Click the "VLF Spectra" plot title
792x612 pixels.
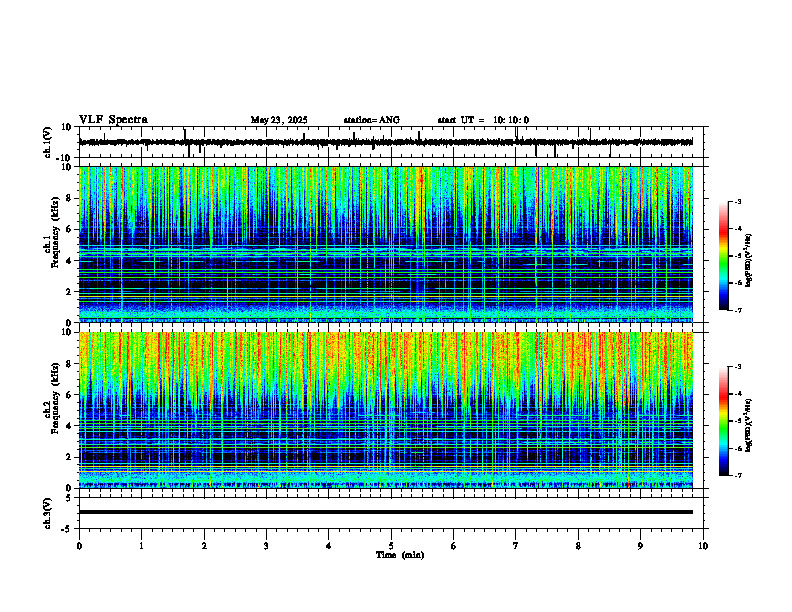113,120
